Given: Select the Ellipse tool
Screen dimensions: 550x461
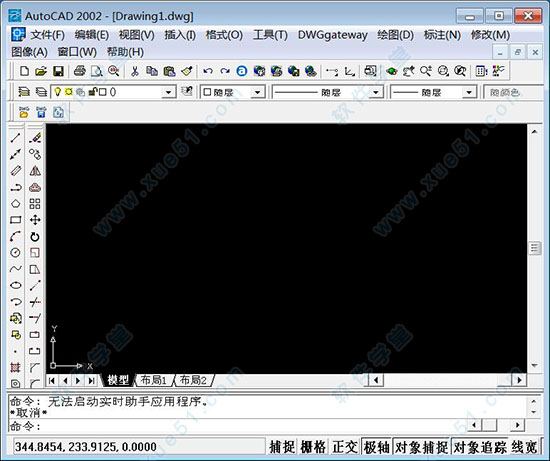Looking at the screenshot, I should (15, 285).
